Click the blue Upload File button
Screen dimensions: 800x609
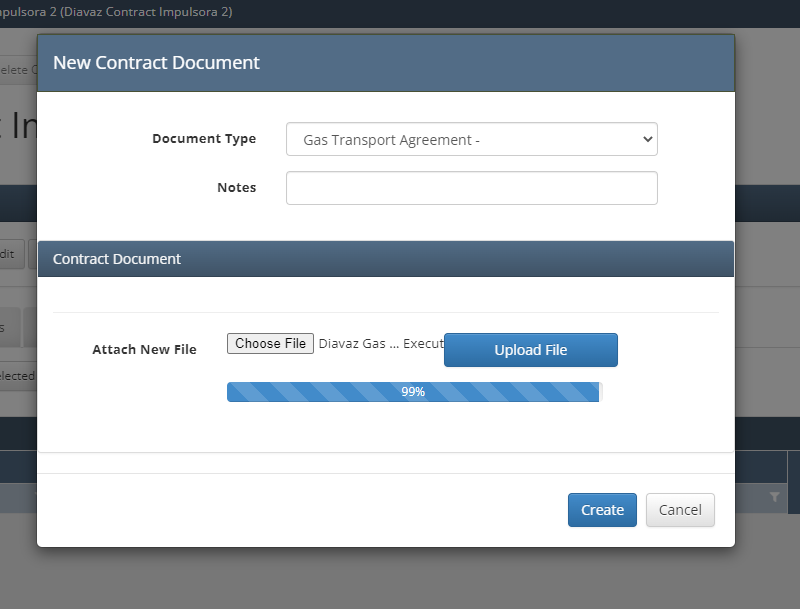530,350
